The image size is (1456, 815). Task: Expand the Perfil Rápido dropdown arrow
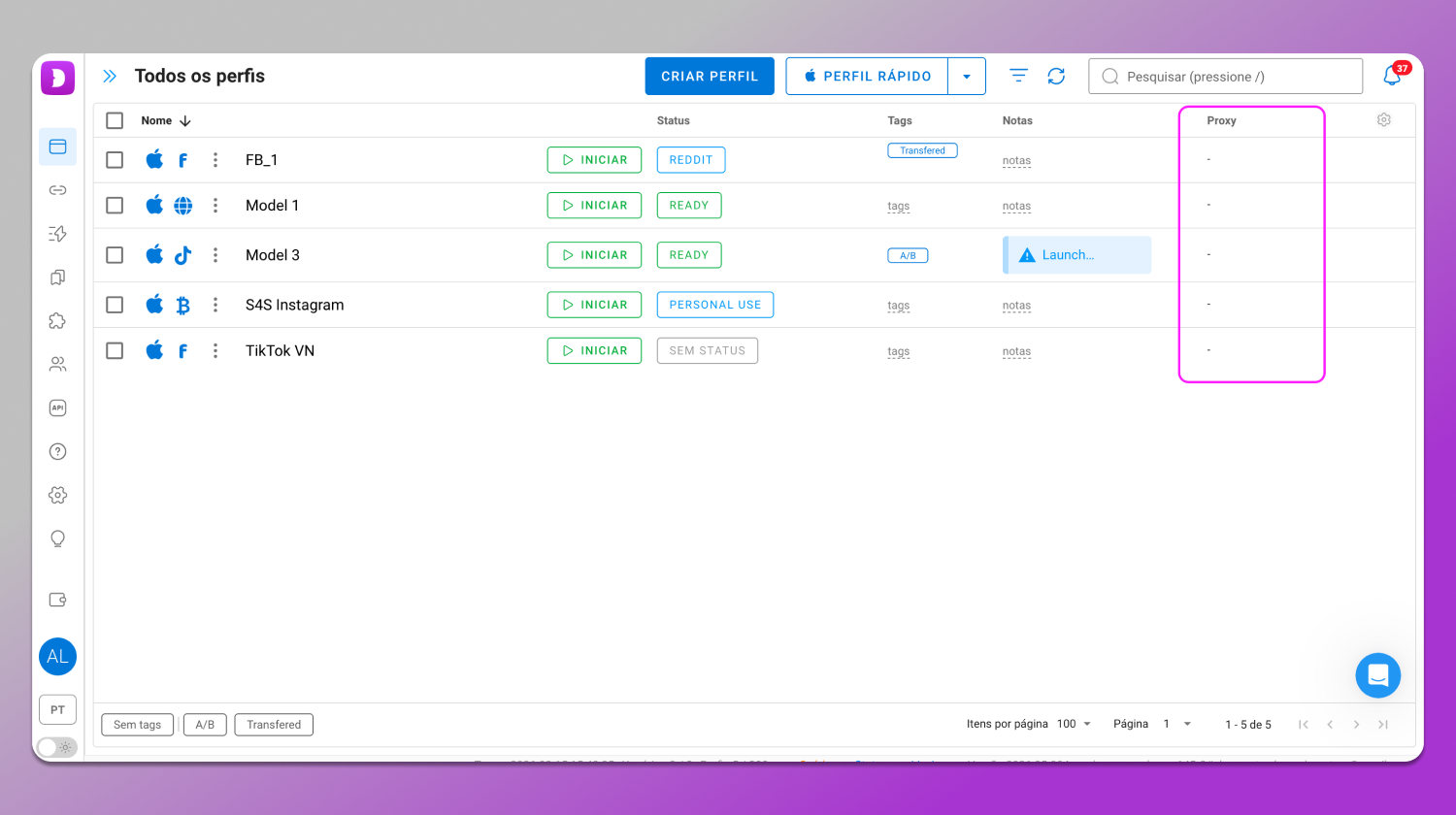pos(966,77)
